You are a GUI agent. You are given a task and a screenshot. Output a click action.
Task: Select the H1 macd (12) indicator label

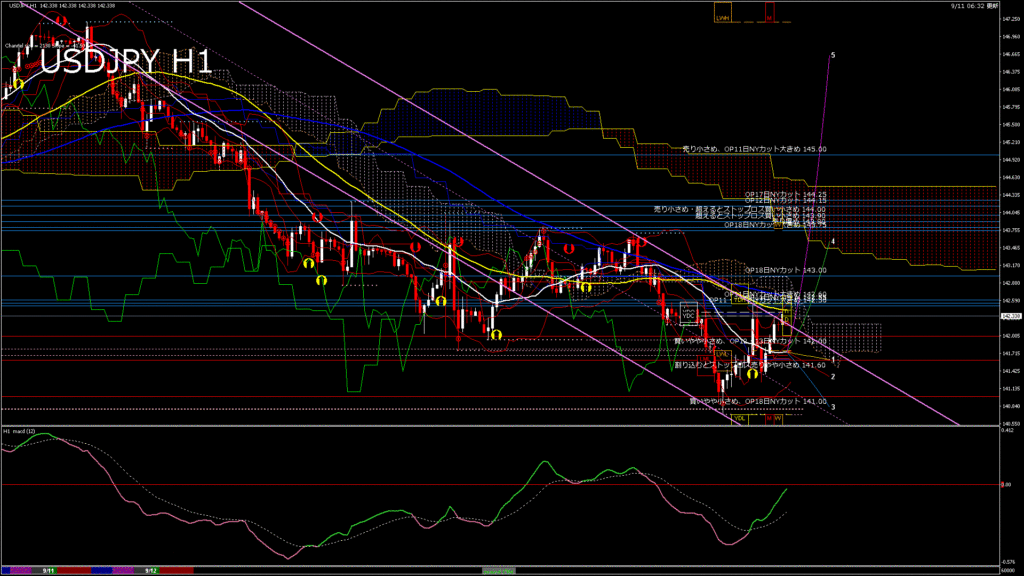tap(20, 431)
